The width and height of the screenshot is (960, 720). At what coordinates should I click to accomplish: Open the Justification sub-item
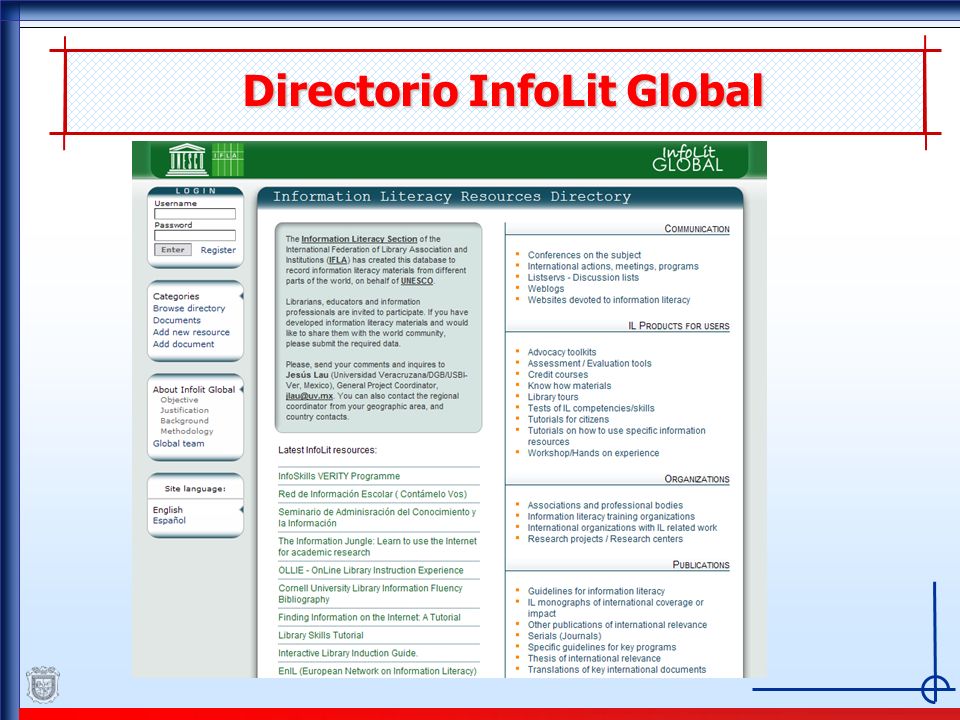[x=184, y=410]
